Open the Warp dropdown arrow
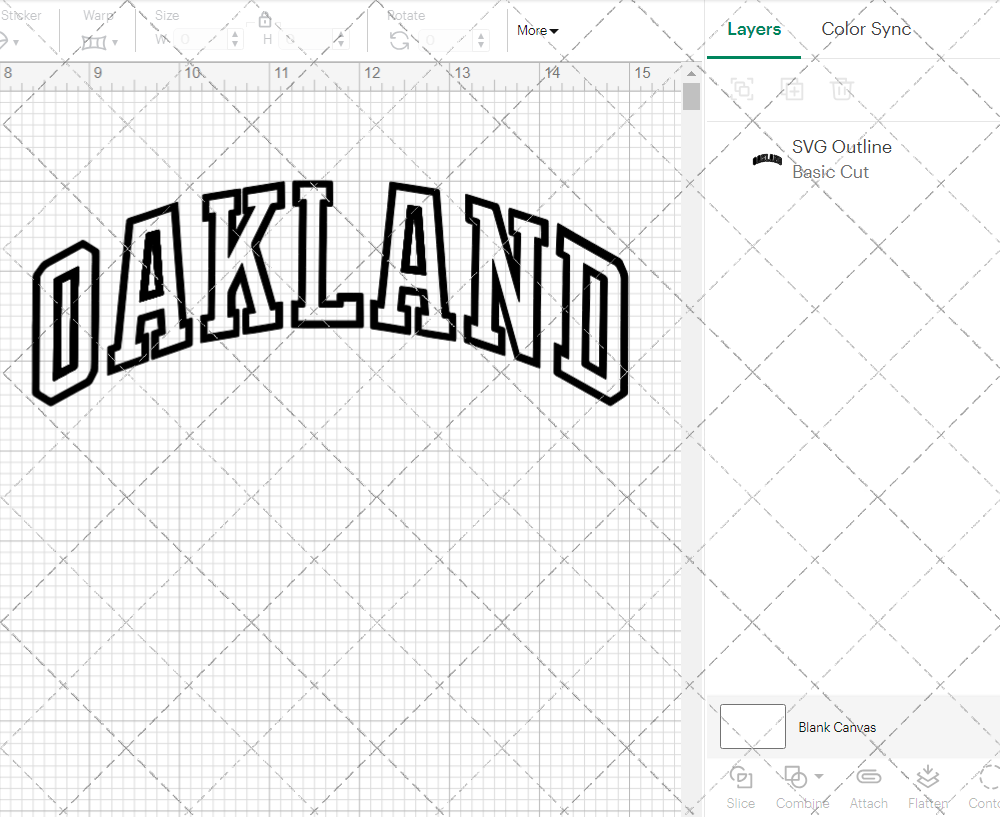 [117, 44]
